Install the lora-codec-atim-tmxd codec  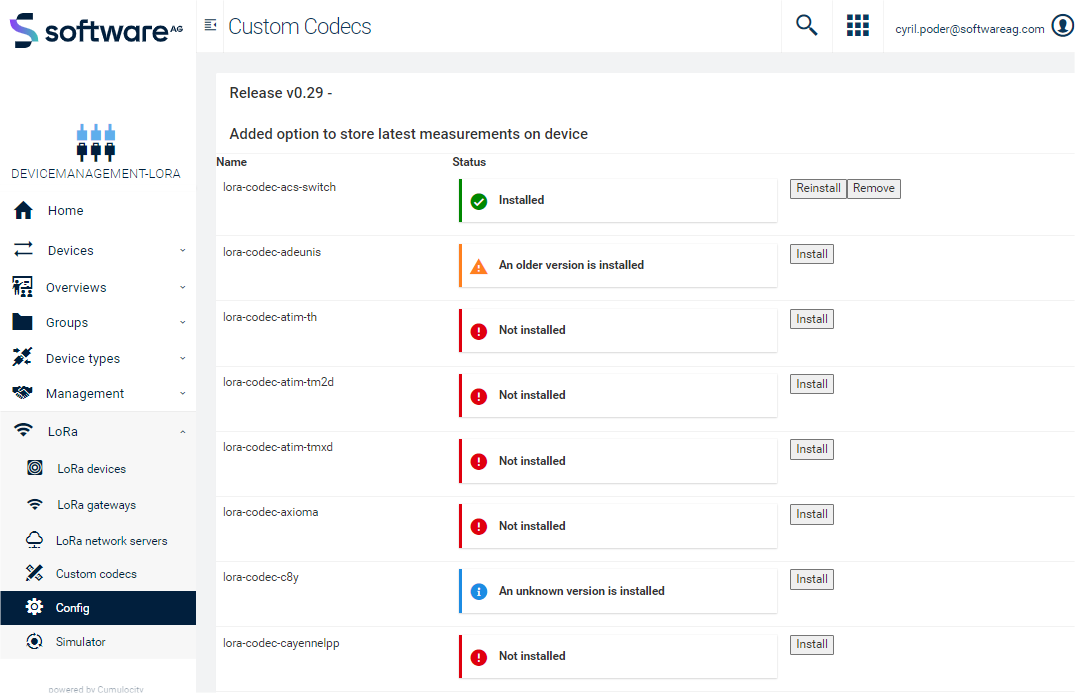(x=812, y=450)
